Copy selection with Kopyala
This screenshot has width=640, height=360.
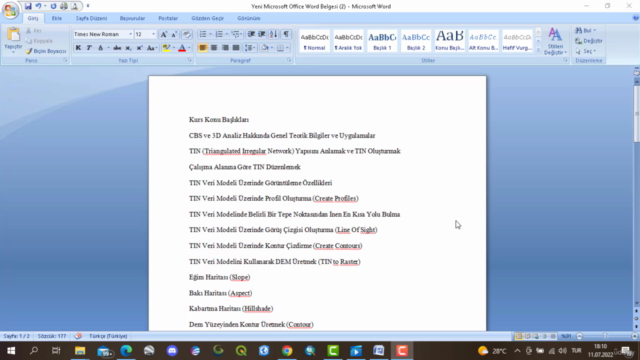coord(39,41)
